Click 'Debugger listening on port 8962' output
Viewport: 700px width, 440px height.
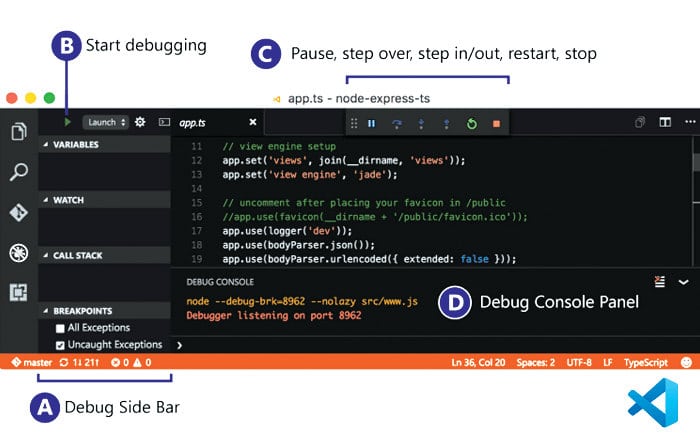click(x=274, y=315)
